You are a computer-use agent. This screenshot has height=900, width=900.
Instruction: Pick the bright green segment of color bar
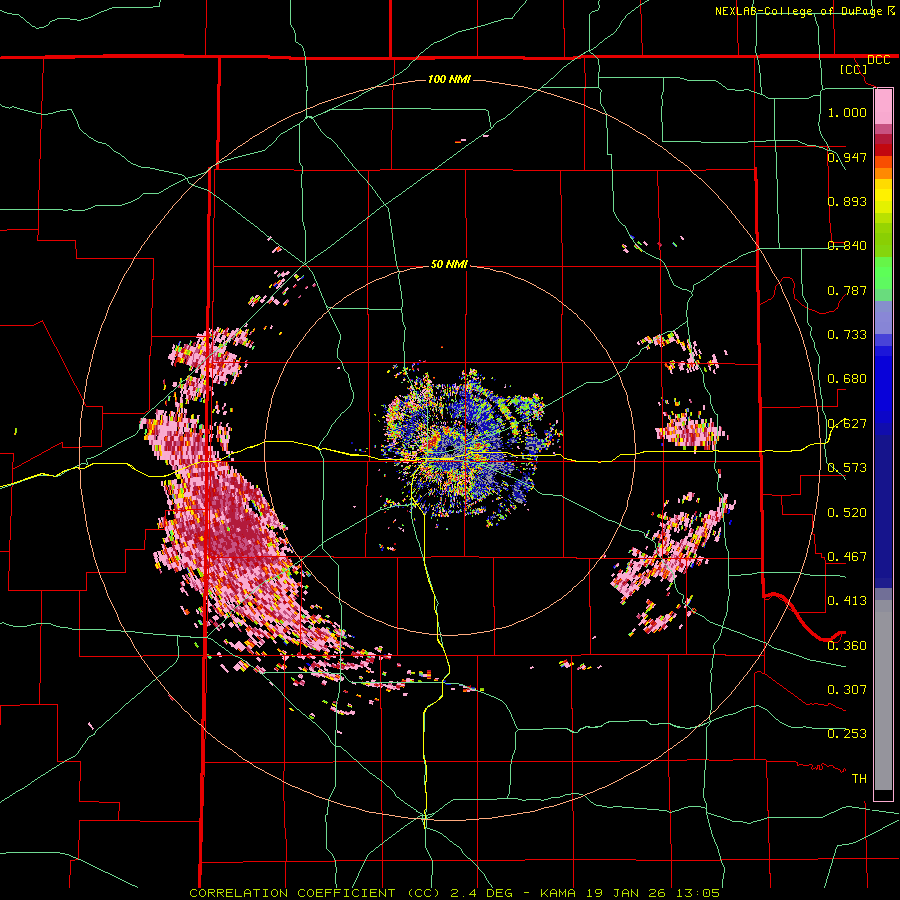(x=883, y=273)
